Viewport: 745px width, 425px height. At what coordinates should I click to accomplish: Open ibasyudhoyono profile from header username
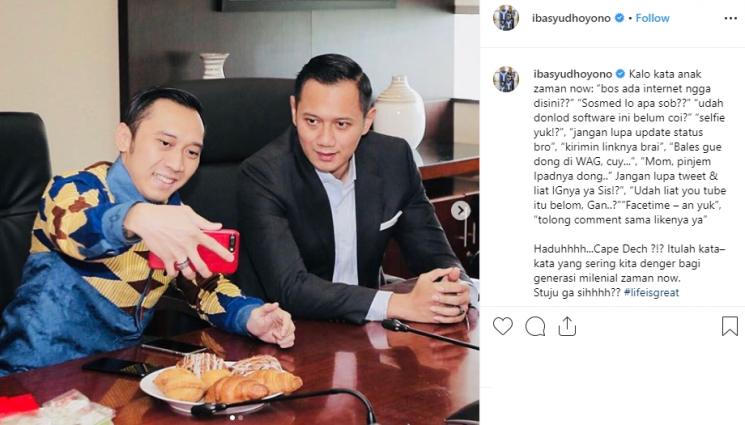pos(571,18)
